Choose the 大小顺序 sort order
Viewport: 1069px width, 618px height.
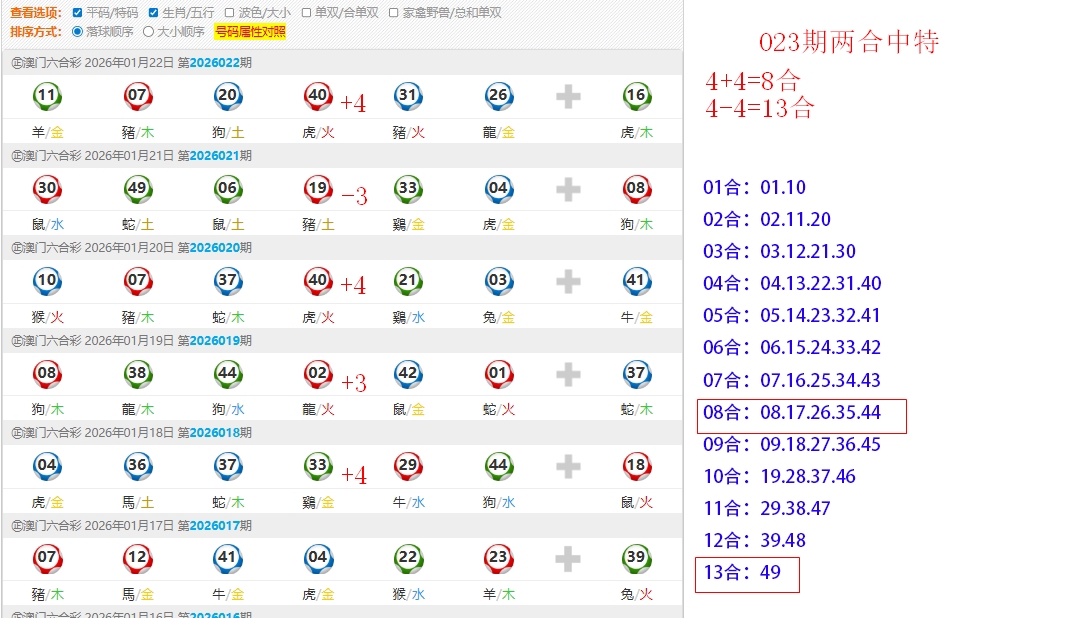149,31
